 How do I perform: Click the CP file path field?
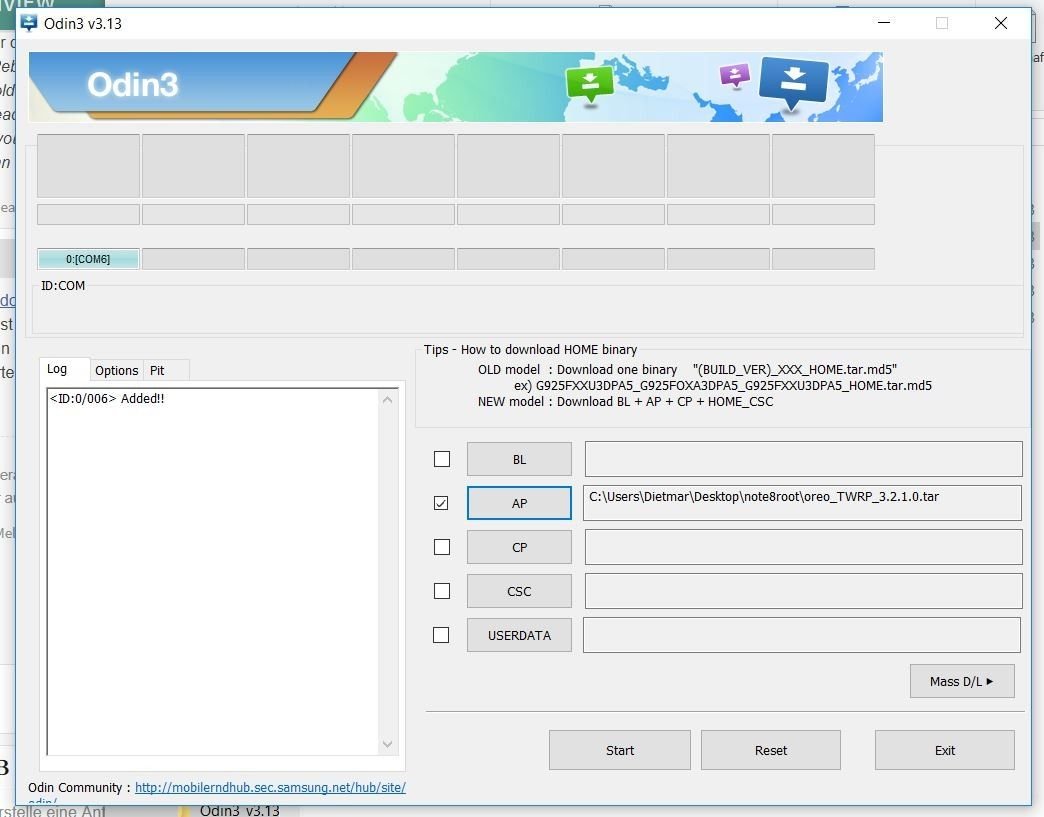(x=804, y=547)
